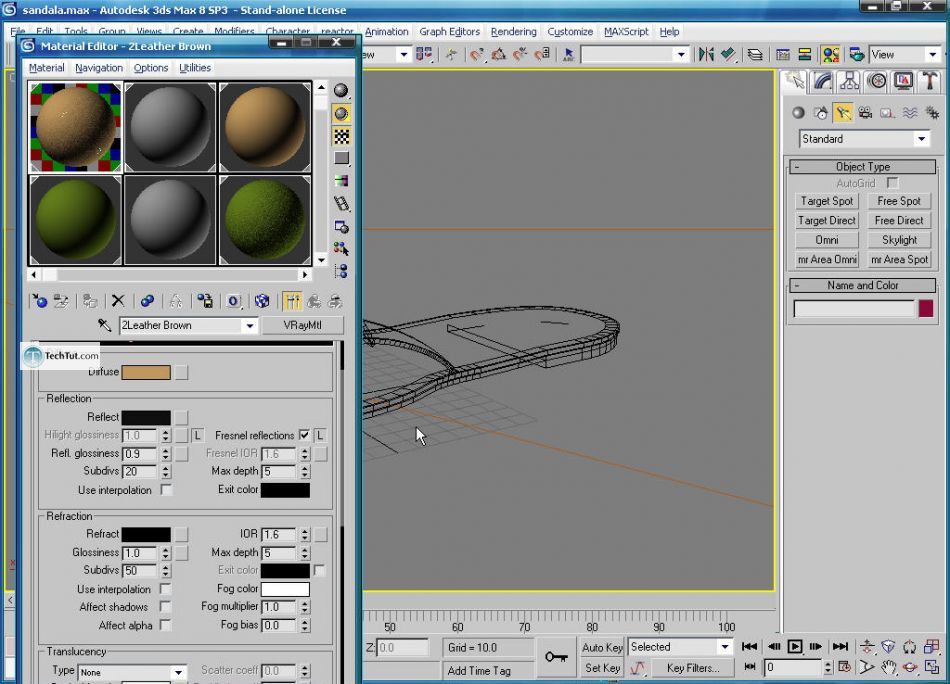The width and height of the screenshot is (950, 684).
Task: Toggle Show Map in Viewport cube icon
Action: pyautogui.click(x=262, y=300)
